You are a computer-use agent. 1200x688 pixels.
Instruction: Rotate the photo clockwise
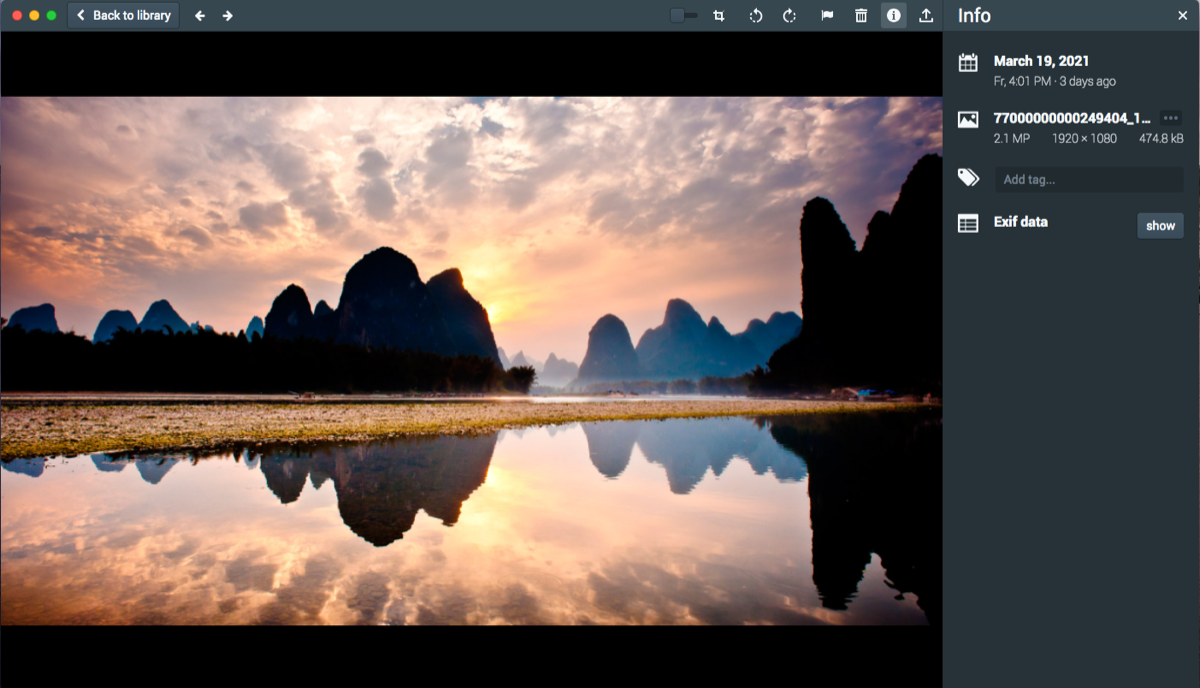(x=790, y=15)
